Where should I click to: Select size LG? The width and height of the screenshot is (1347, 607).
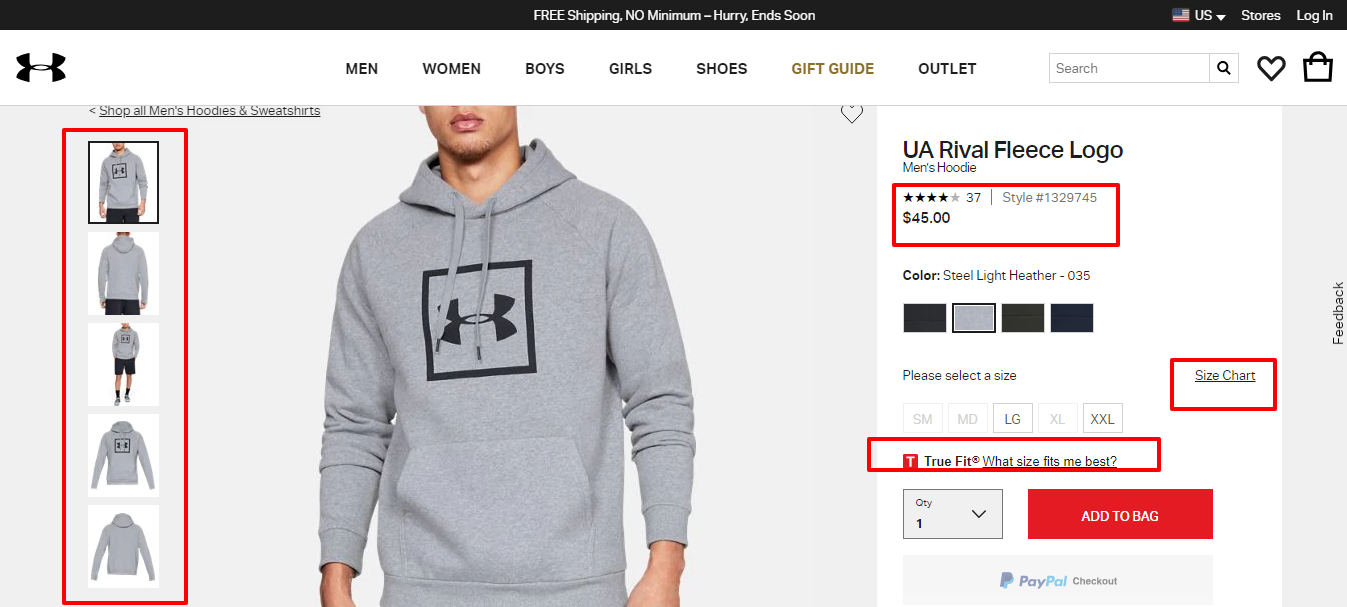[1012, 419]
